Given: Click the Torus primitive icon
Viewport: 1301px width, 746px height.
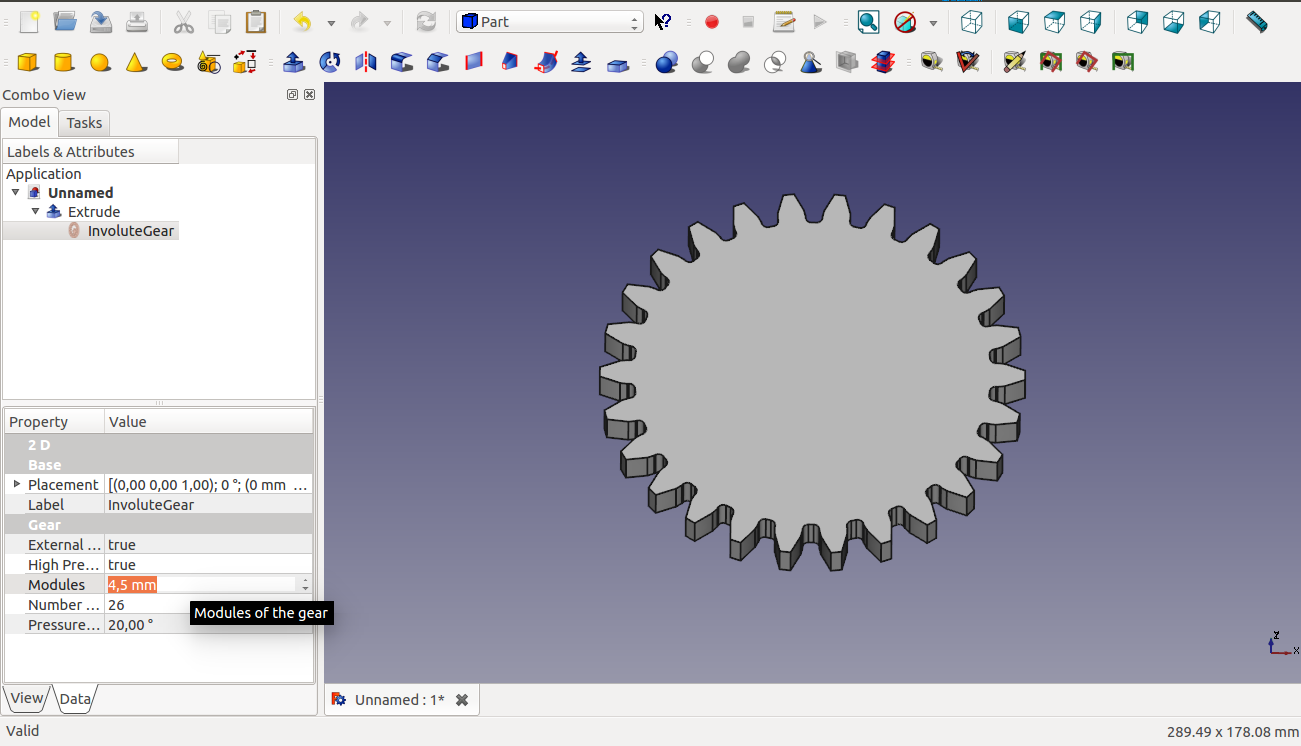Looking at the screenshot, I should click(172, 63).
